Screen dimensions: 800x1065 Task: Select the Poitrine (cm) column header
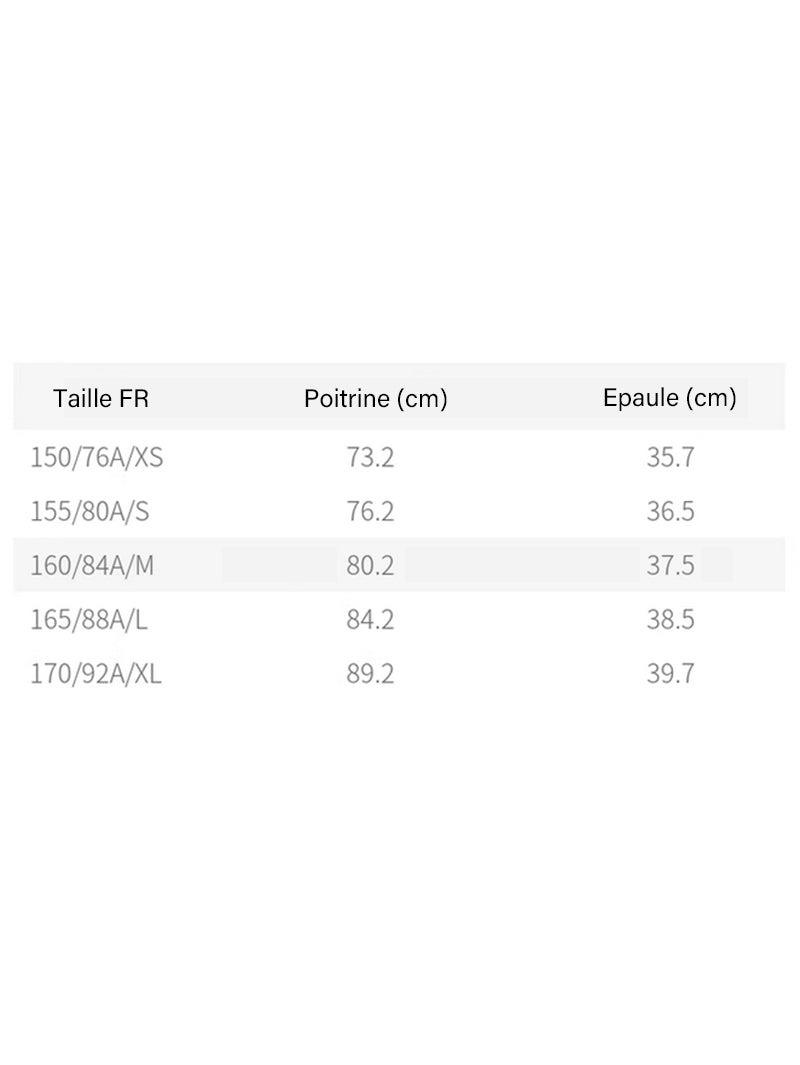(376, 399)
